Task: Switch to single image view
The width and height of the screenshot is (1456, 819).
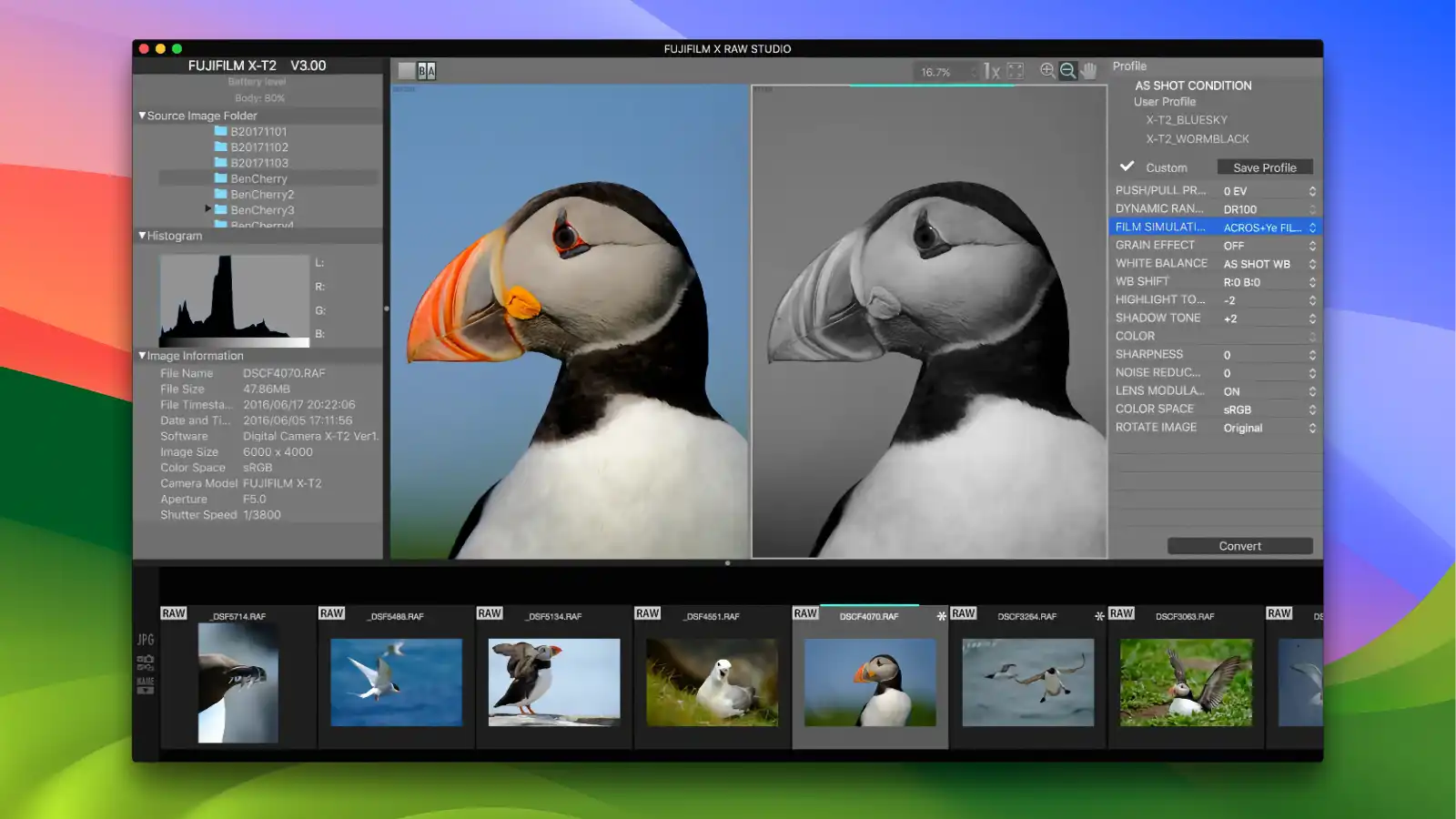Action: tap(407, 71)
